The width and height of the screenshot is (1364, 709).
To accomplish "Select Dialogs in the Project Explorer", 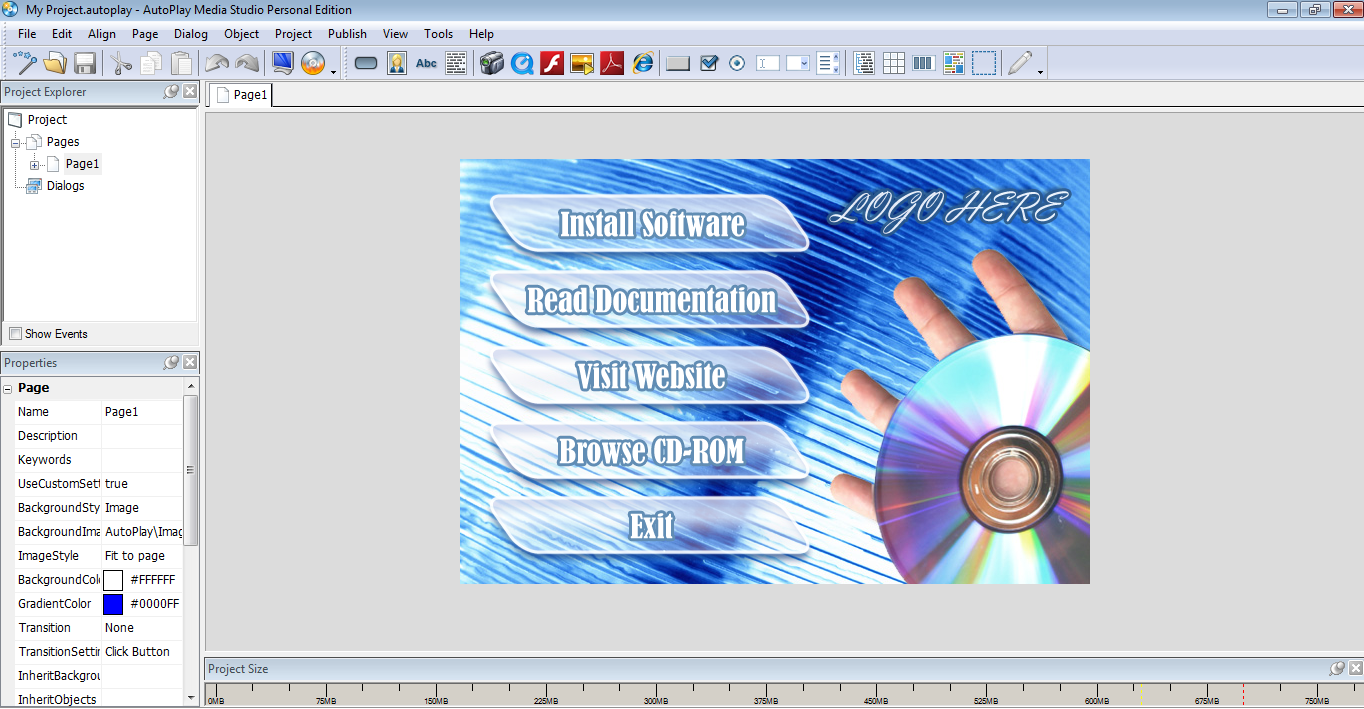I will tap(65, 185).
